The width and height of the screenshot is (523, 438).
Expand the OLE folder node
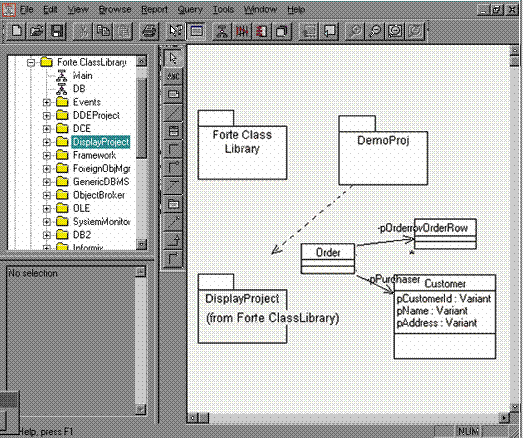47,208
